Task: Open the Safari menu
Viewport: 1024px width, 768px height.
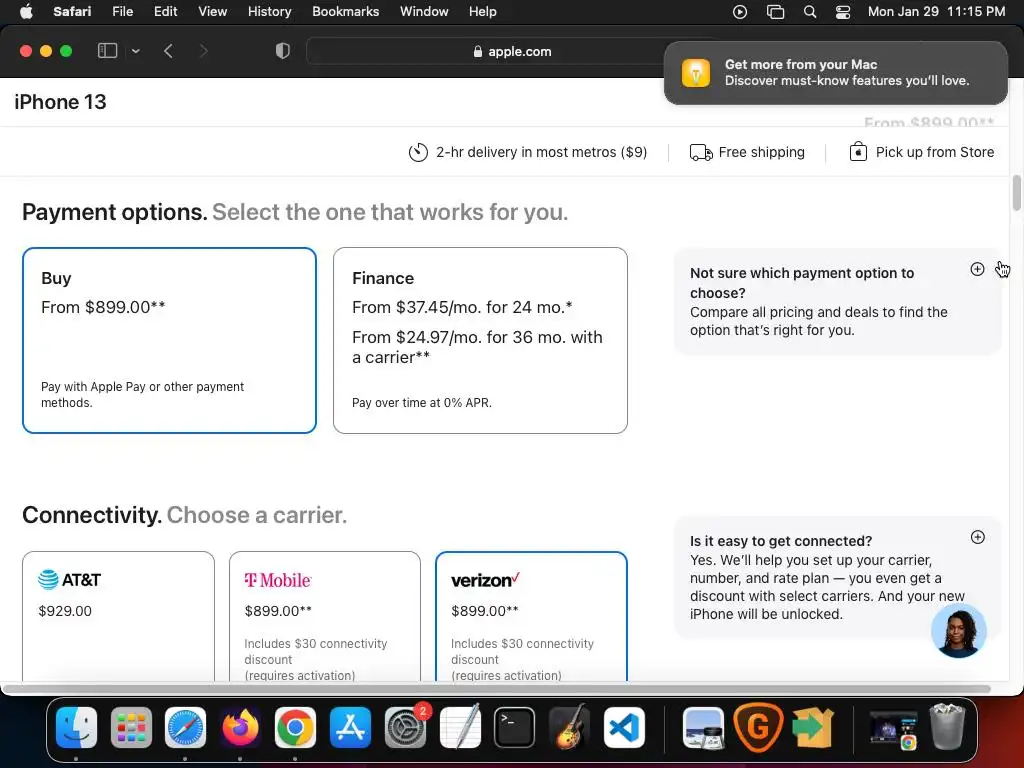Action: point(72,12)
